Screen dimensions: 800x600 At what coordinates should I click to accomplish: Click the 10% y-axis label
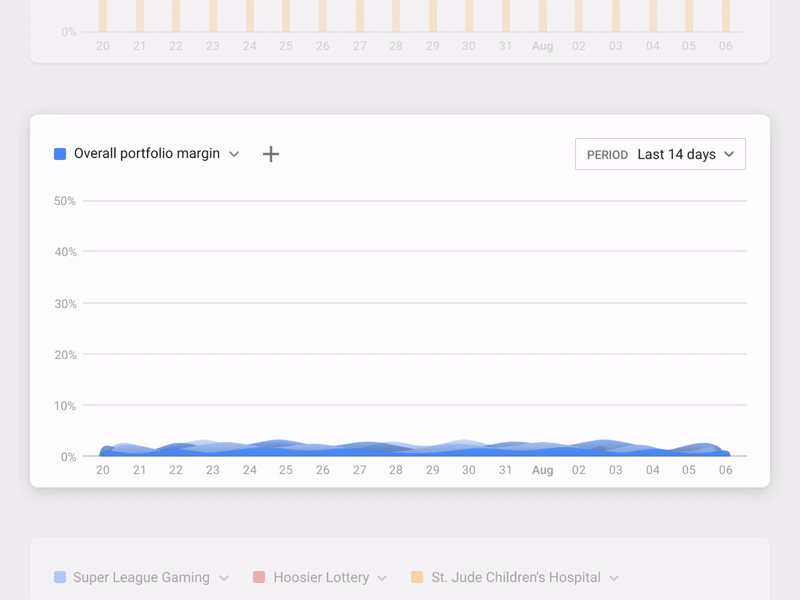65,406
